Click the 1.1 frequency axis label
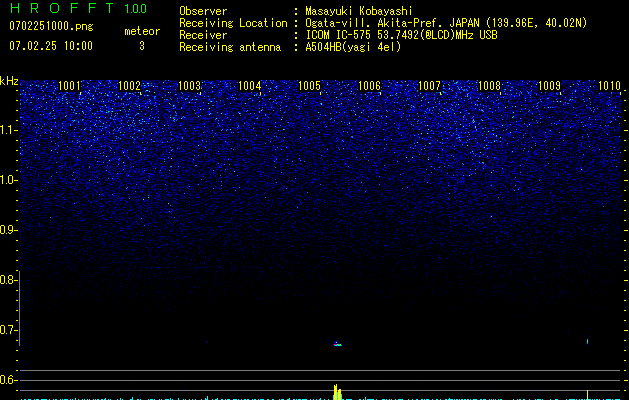The image size is (629, 400). (x=8, y=130)
